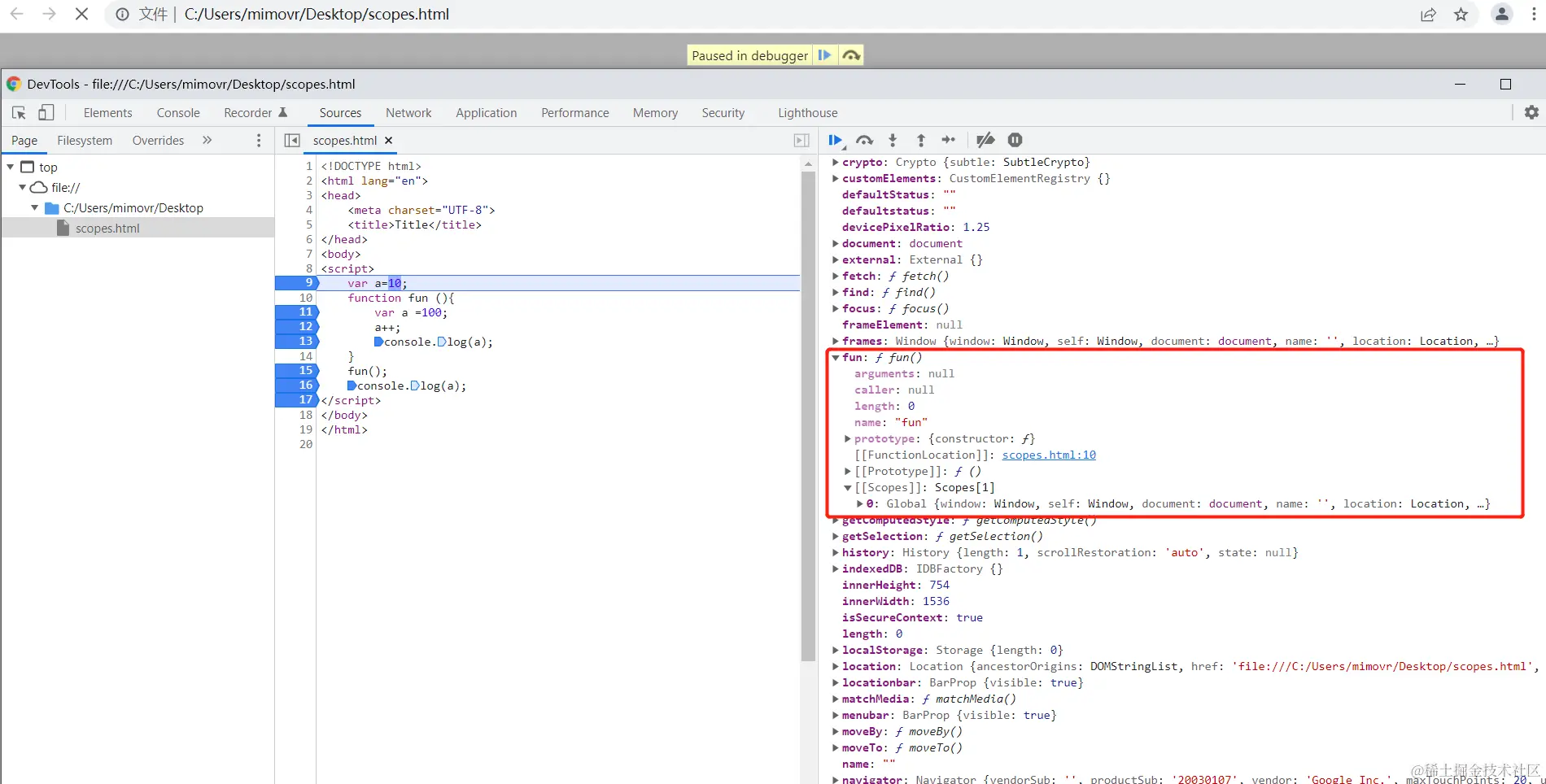Expand the 0: Global scope entry
1546x784 pixels.
coord(860,504)
